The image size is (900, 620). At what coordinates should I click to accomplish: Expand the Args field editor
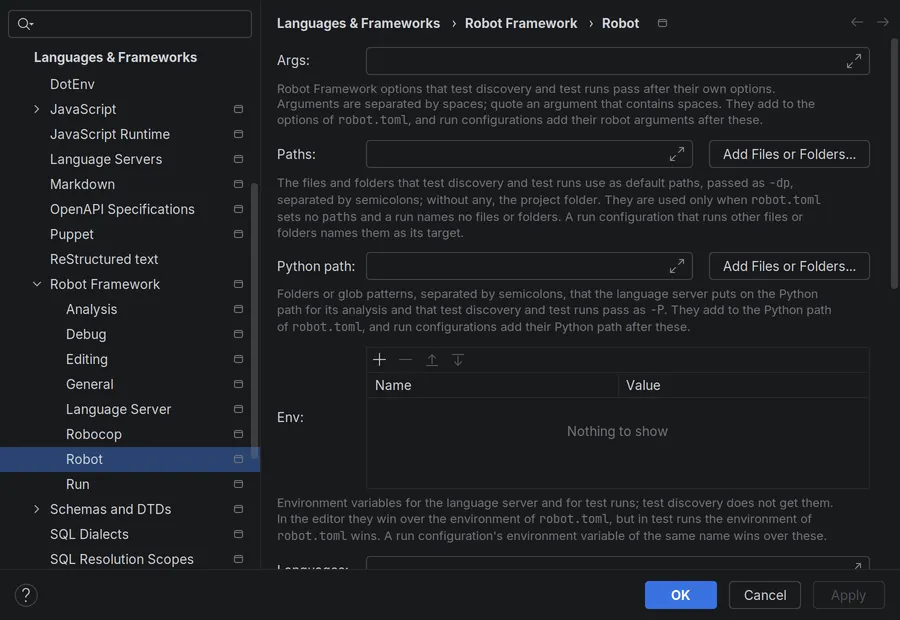854,61
